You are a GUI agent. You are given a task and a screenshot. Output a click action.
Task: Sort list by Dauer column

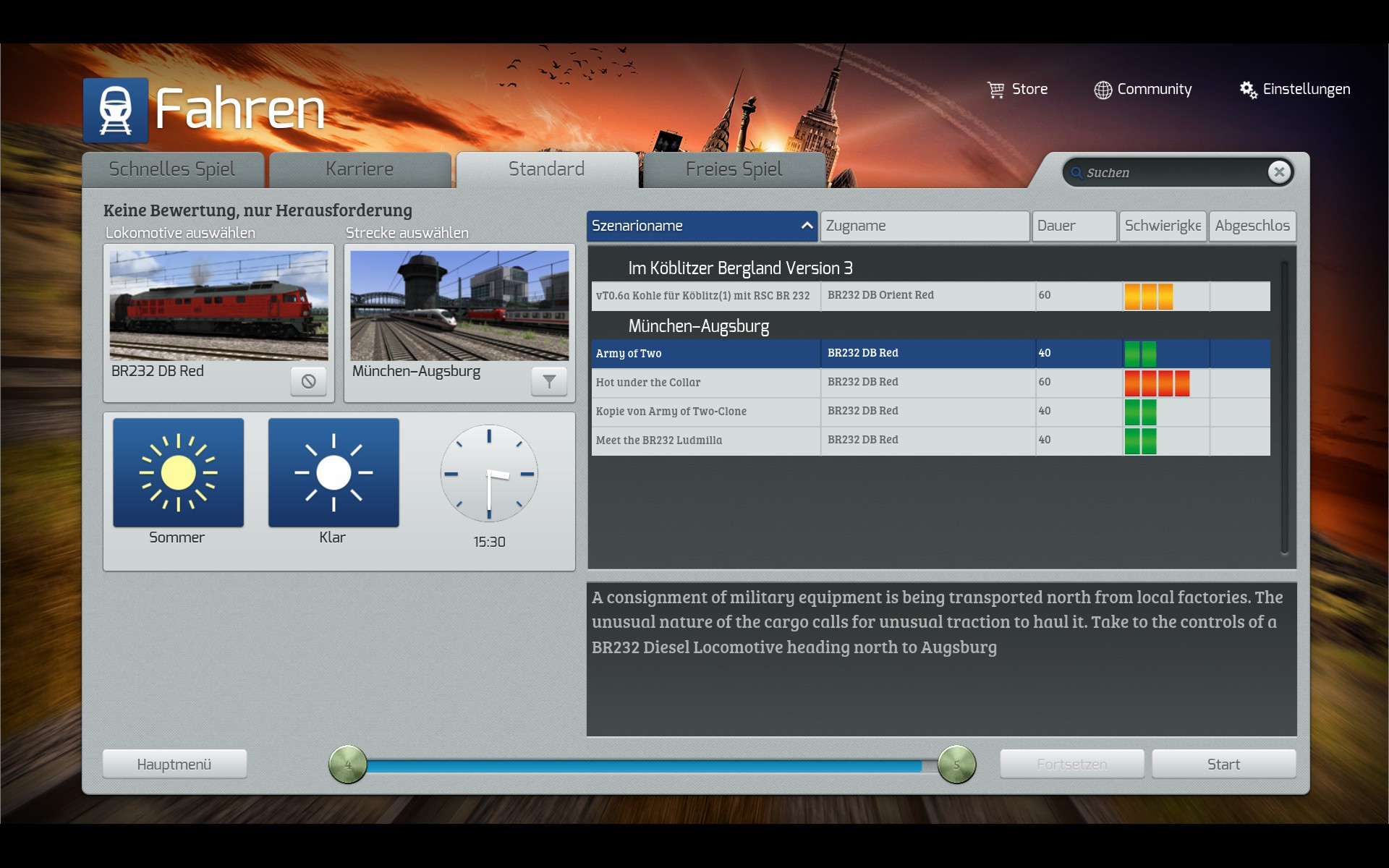(1074, 226)
